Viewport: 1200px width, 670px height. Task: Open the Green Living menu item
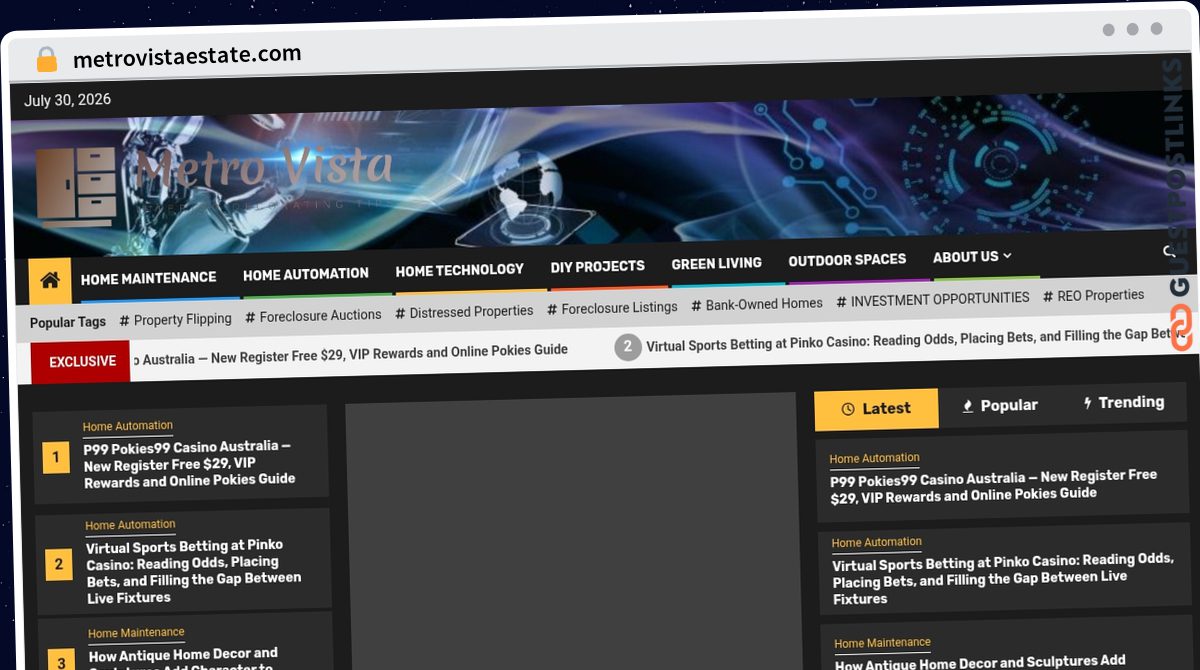pos(716,264)
